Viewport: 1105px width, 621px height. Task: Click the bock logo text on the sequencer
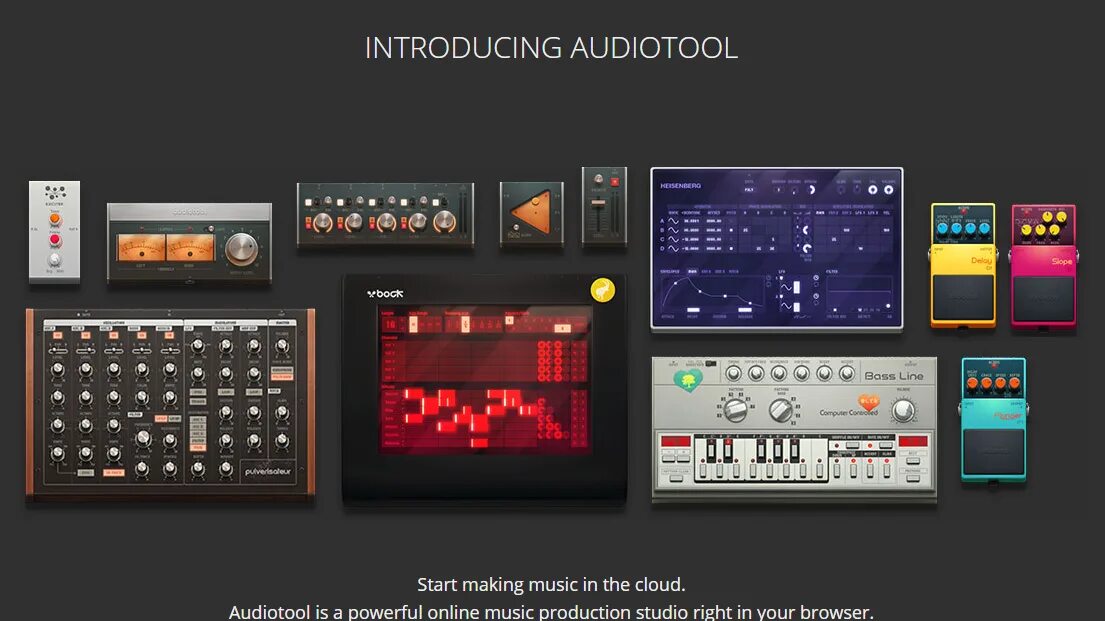pos(385,293)
